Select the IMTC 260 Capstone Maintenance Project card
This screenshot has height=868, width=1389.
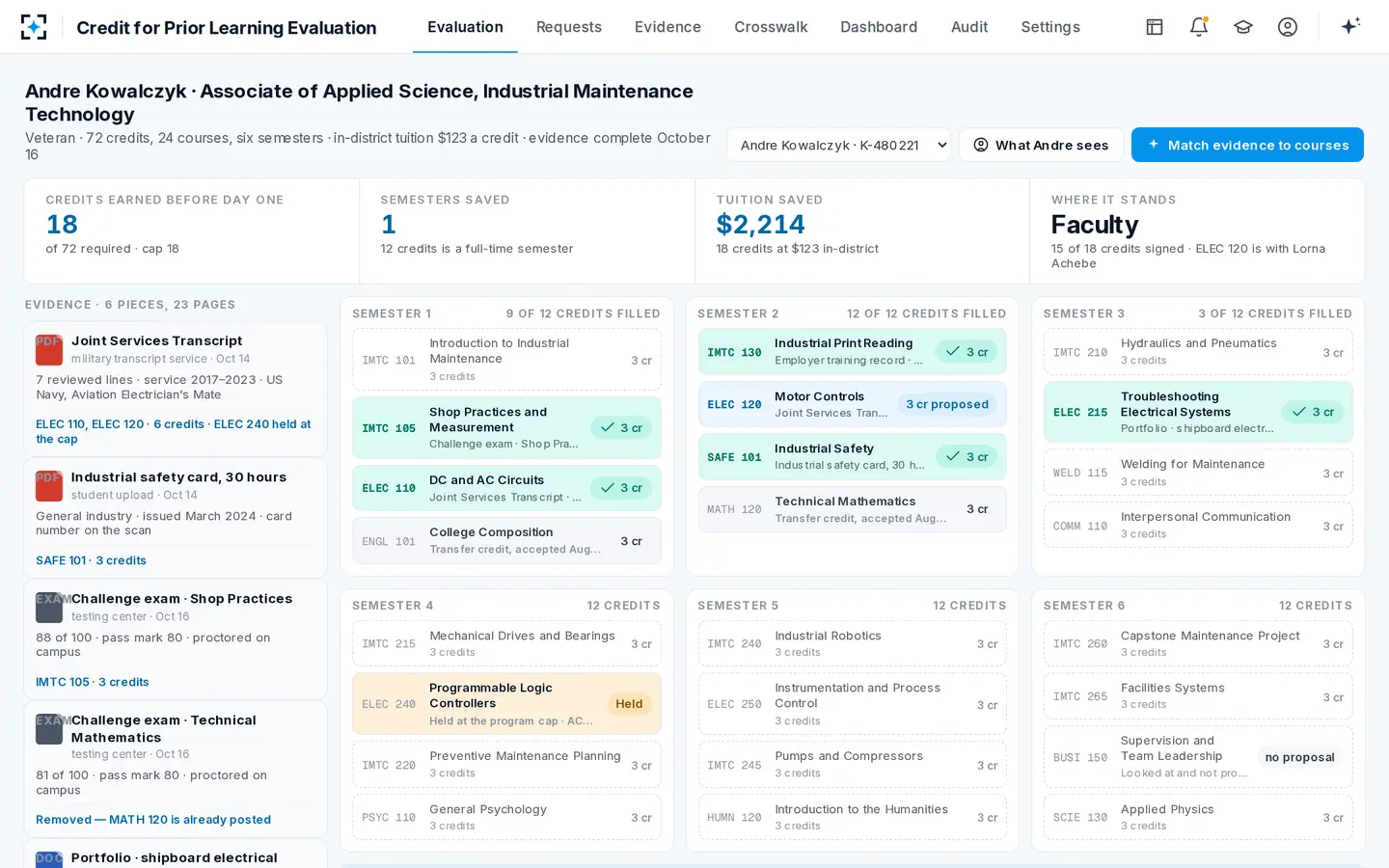tap(1198, 644)
